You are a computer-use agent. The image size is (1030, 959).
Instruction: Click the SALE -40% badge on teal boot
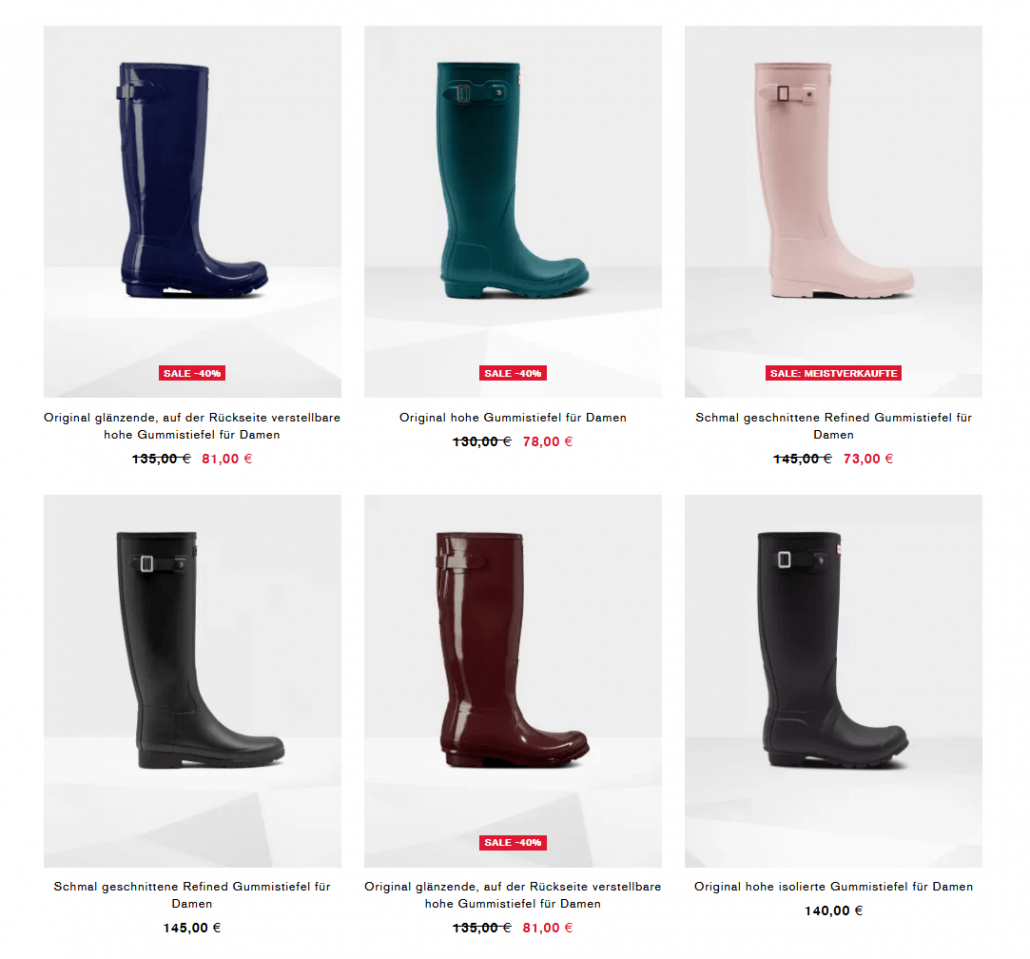click(513, 373)
